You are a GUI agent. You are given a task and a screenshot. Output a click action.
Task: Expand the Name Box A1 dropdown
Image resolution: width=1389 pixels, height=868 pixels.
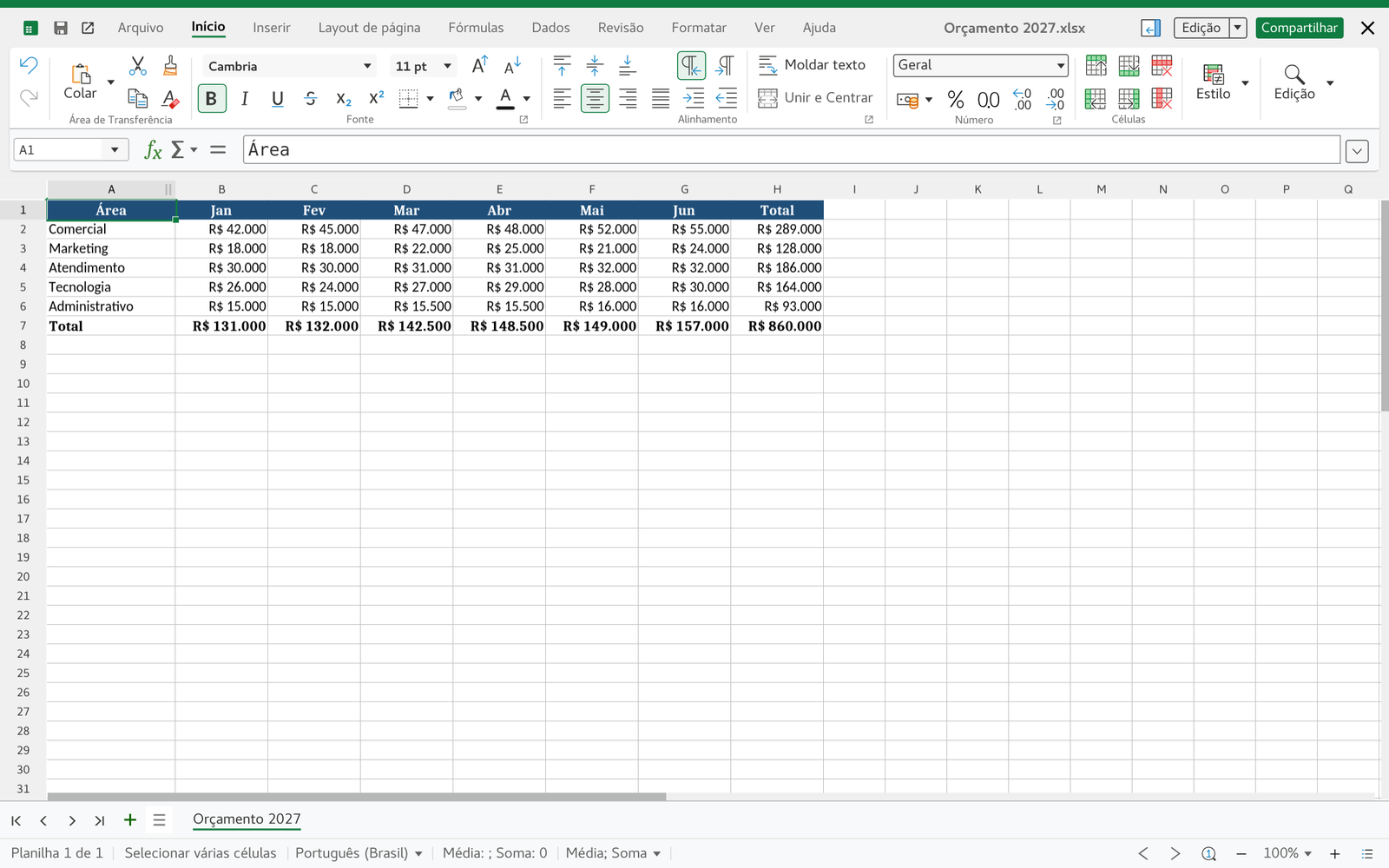(x=115, y=150)
